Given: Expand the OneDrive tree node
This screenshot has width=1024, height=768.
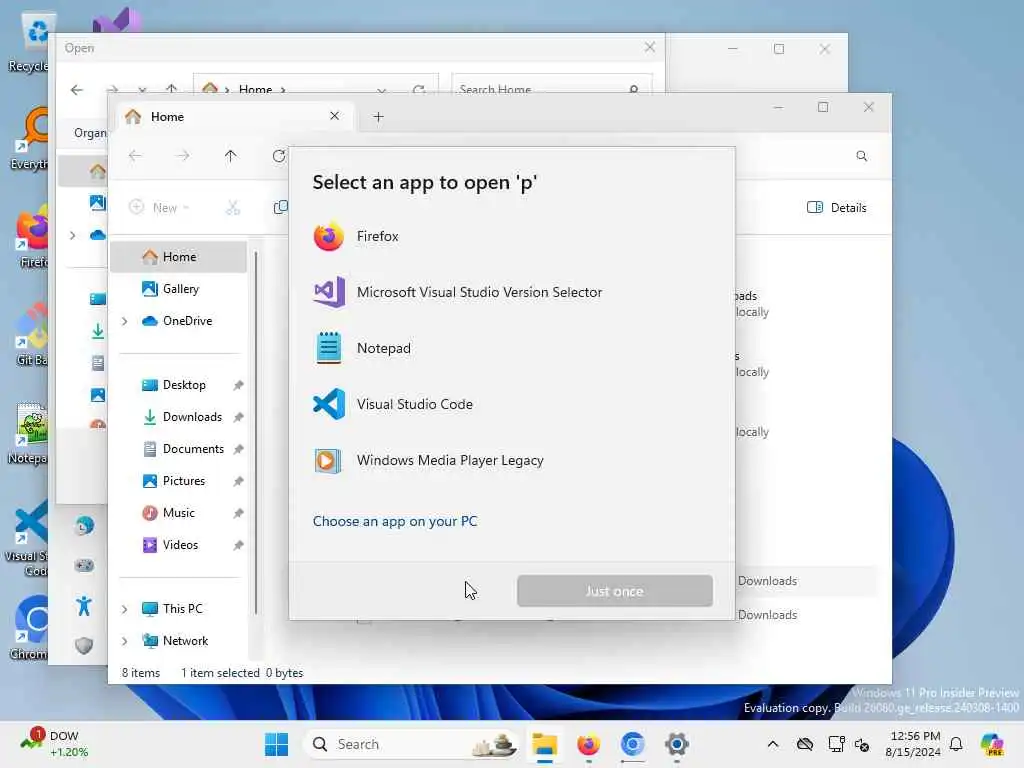Looking at the screenshot, I should (x=125, y=321).
